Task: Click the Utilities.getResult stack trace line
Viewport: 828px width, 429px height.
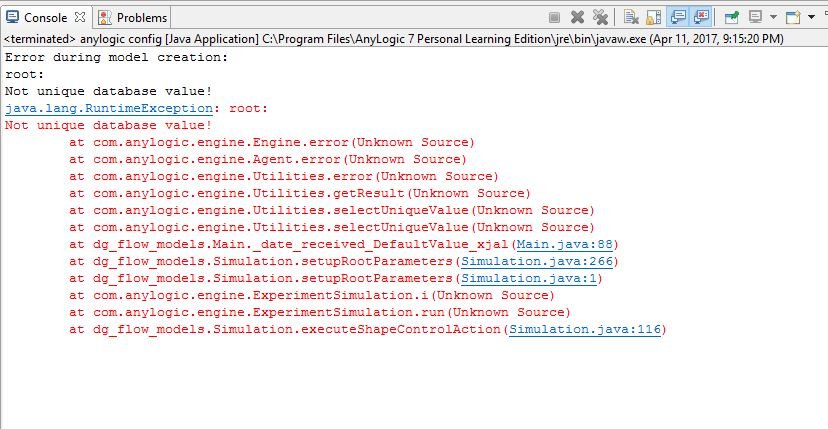Action: point(299,193)
